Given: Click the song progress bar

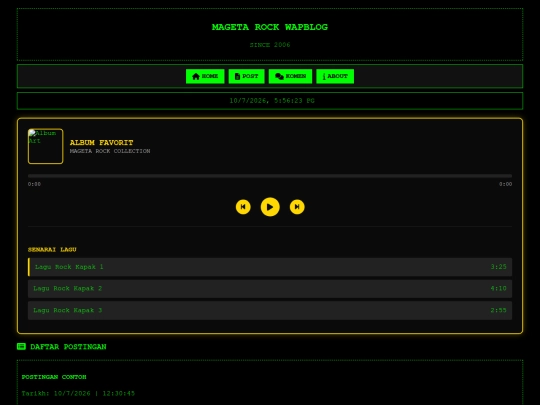Looking at the screenshot, I should tap(270, 176).
